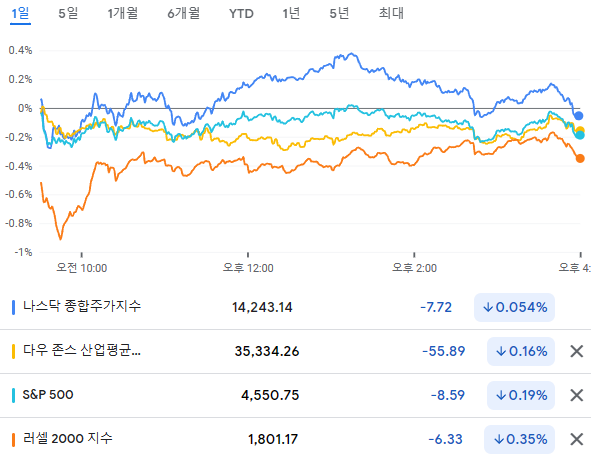This screenshot has width=591, height=456.
Task: Click the orange color marker beside 러셀 2000
Action: coord(14,439)
